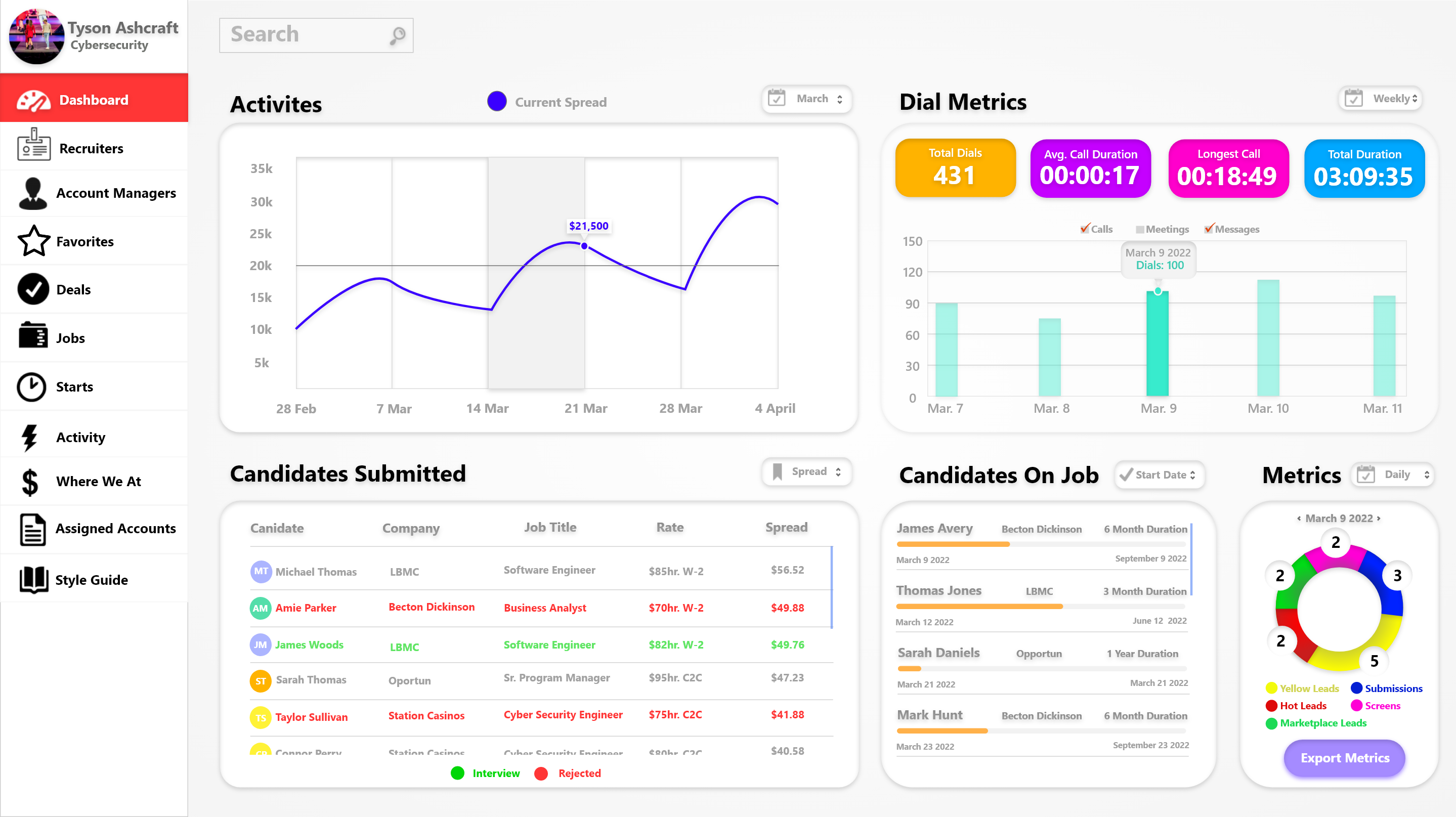
Task: Click the Starts clock icon
Action: 31,387
